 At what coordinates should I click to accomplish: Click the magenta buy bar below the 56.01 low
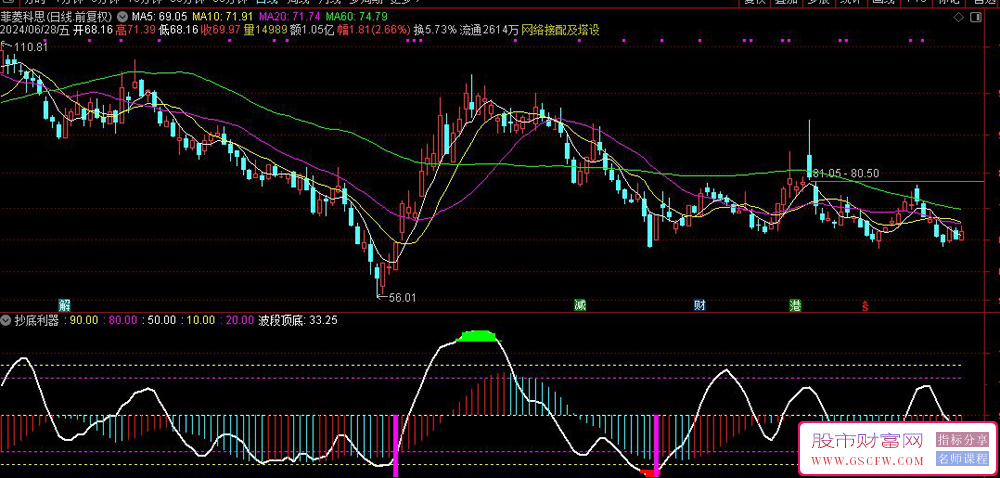[x=396, y=446]
